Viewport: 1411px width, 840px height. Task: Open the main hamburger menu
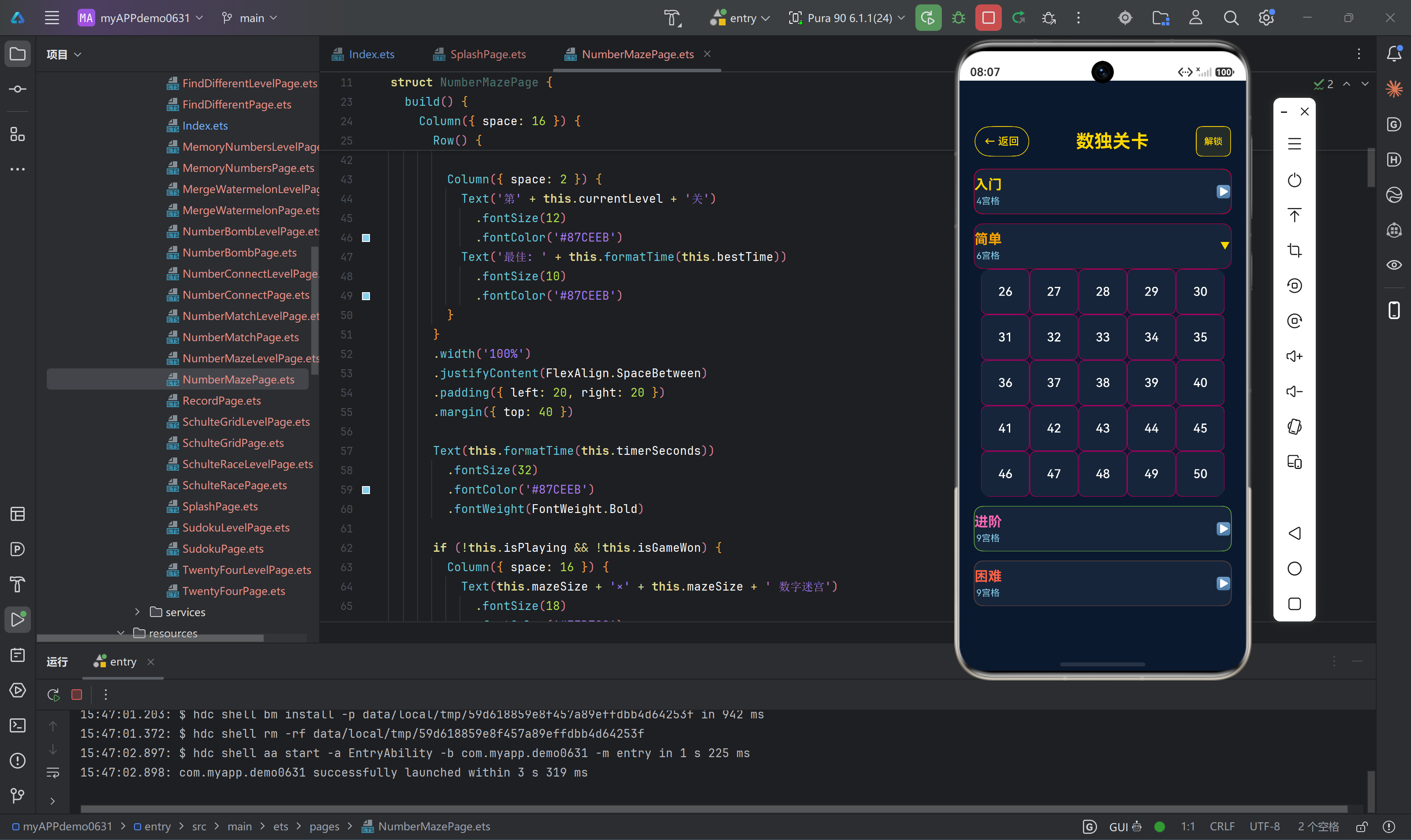tap(52, 18)
